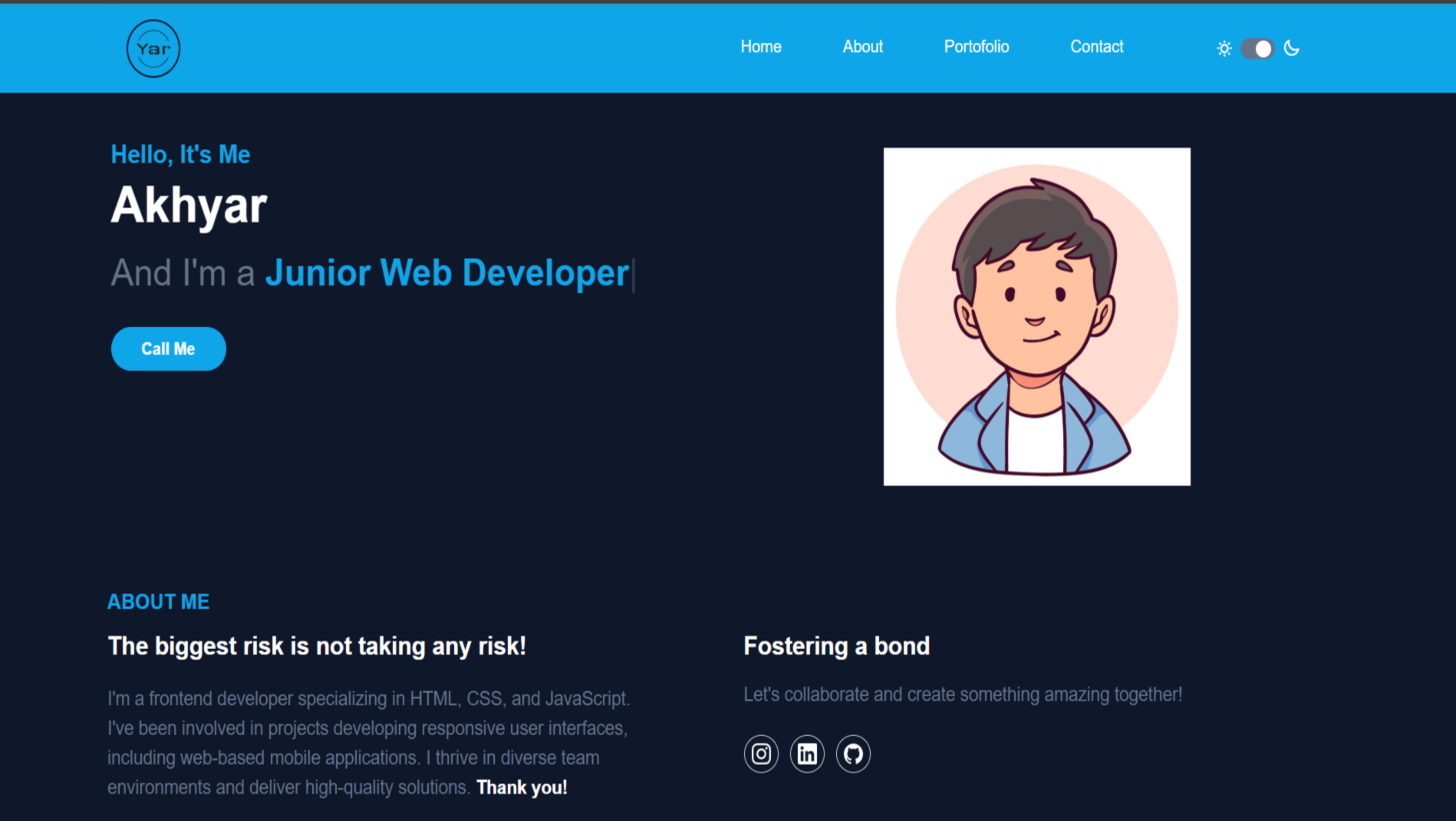Open the Instagram profile icon
1456x821 pixels.
pyautogui.click(x=761, y=754)
